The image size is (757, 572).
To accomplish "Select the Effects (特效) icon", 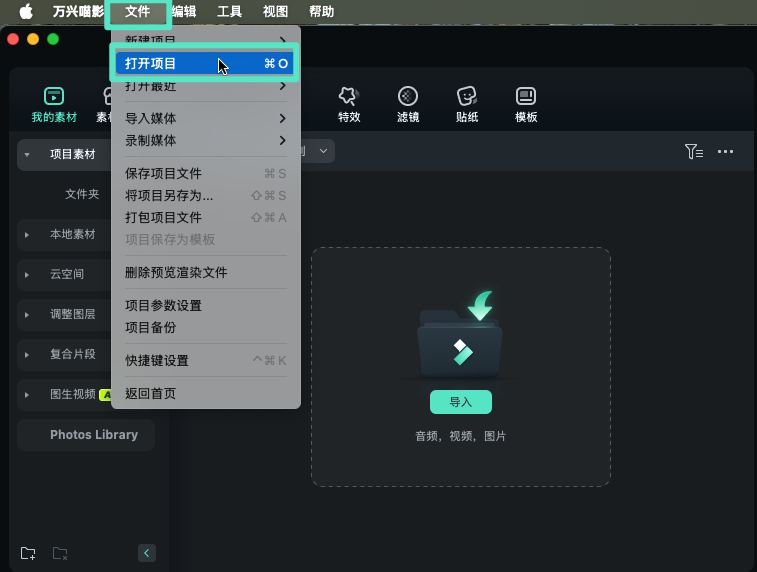I will point(348,97).
